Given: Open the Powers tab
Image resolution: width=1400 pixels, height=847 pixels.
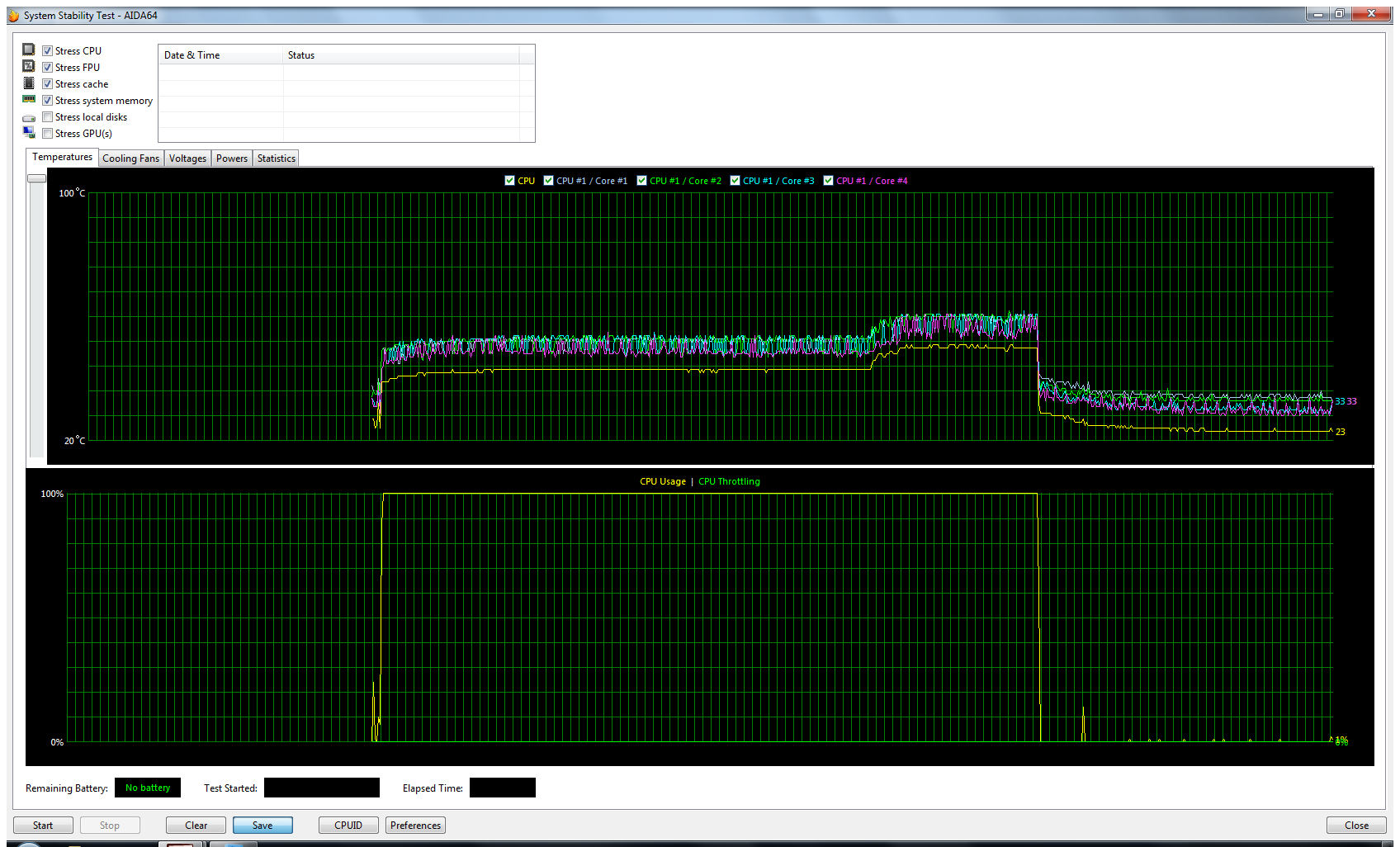Looking at the screenshot, I should point(232,159).
